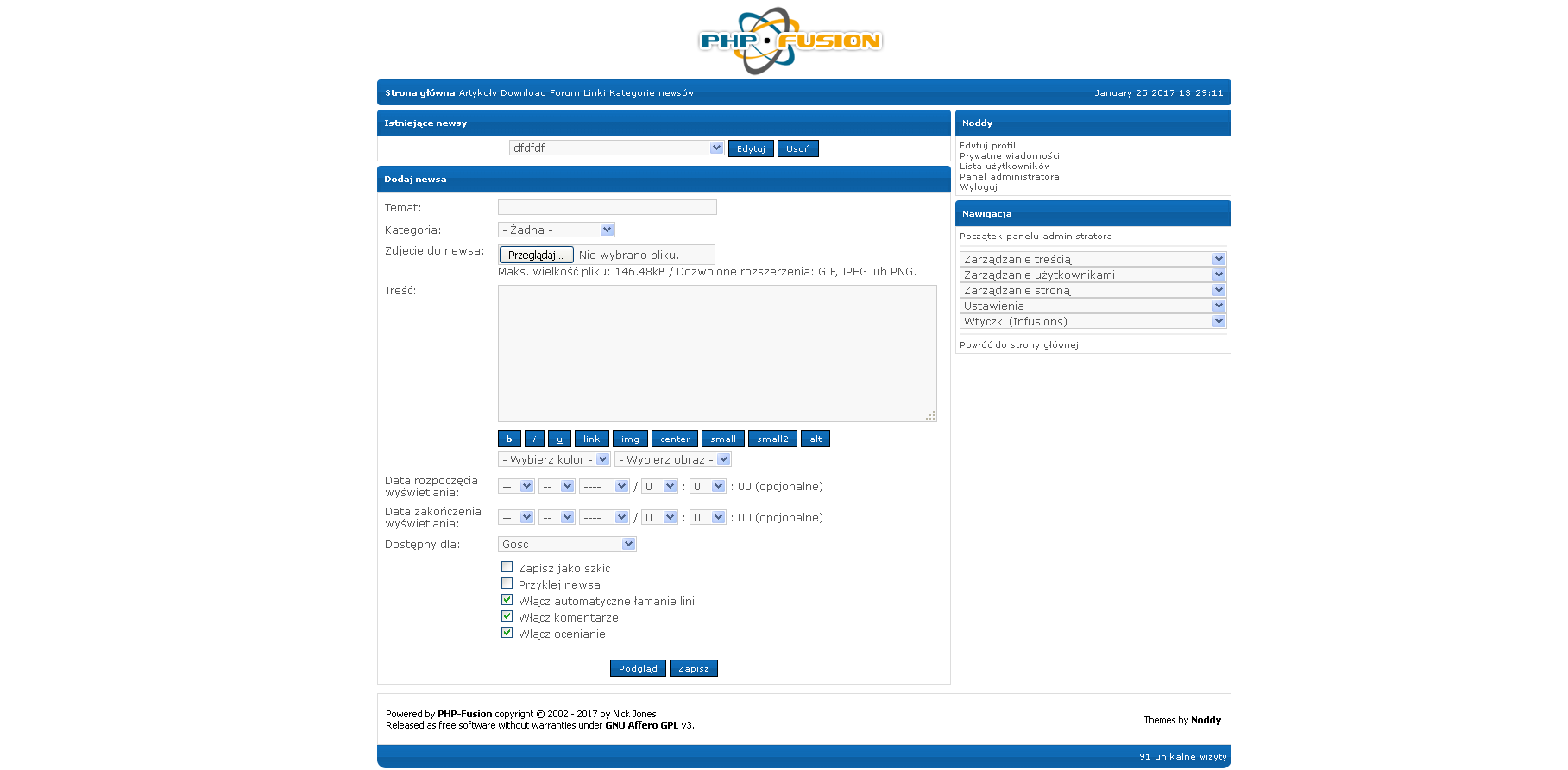The width and height of the screenshot is (1568, 770).
Task: Open Edytuj profil link
Action: 987,145
